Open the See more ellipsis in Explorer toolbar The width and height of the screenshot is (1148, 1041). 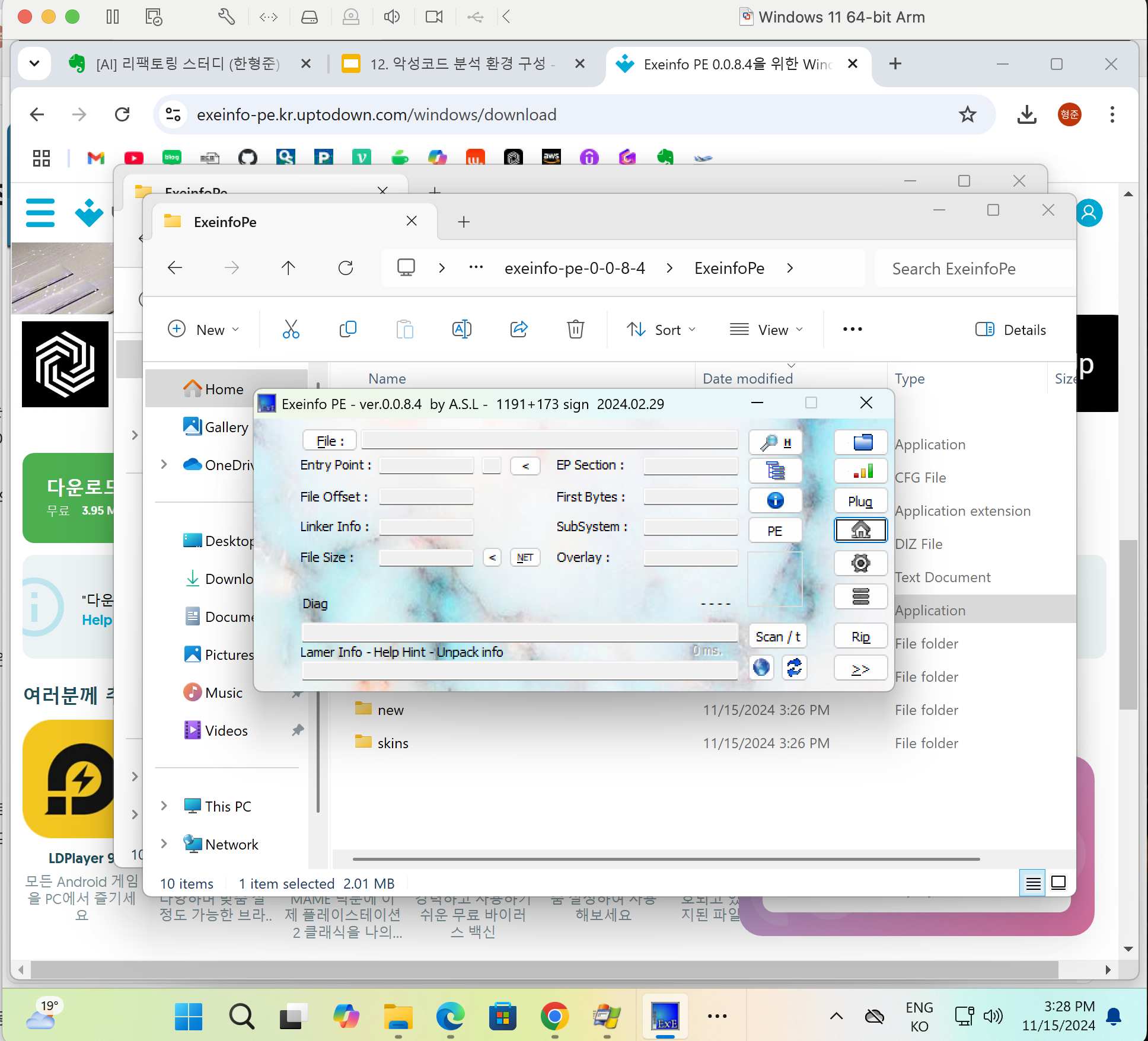(x=852, y=330)
